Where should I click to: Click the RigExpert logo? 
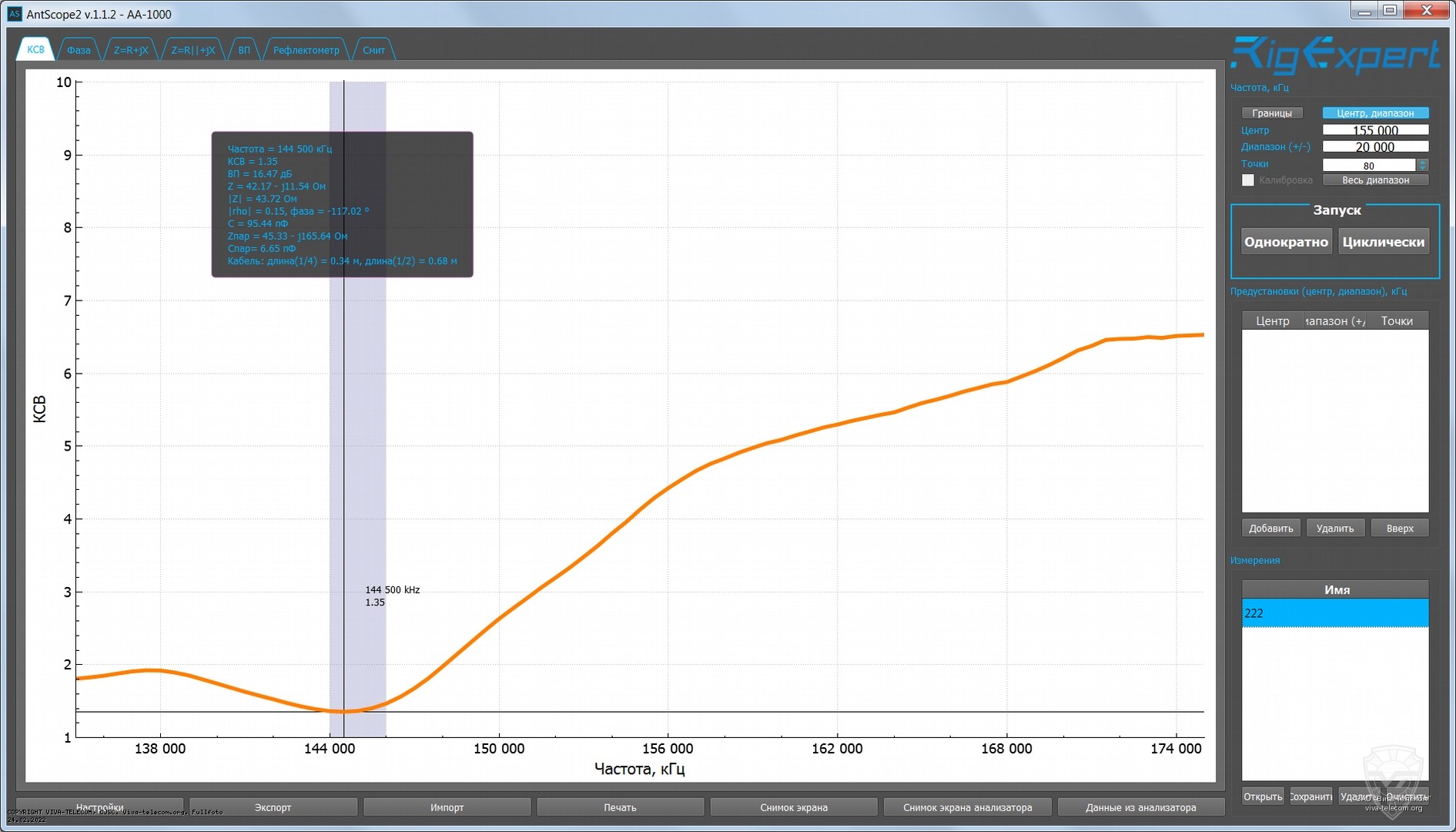coord(1334,55)
